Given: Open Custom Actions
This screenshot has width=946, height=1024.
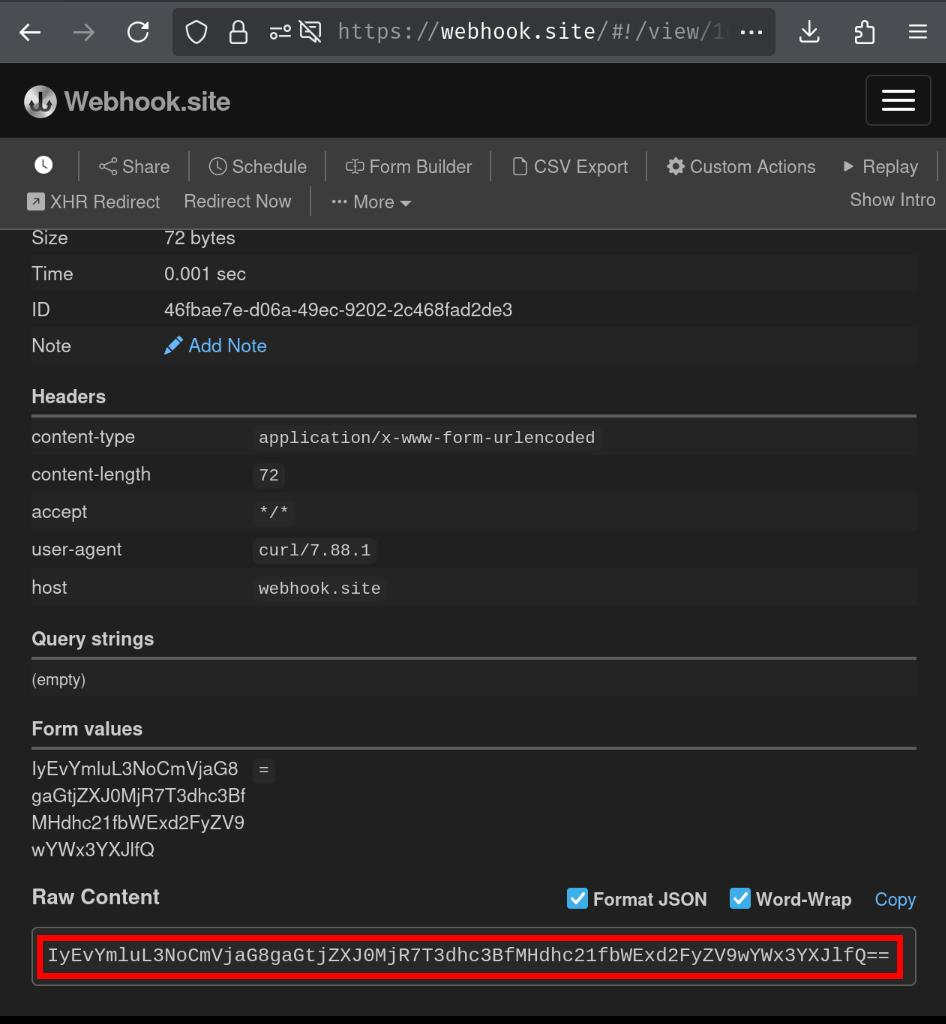Looking at the screenshot, I should (741, 167).
